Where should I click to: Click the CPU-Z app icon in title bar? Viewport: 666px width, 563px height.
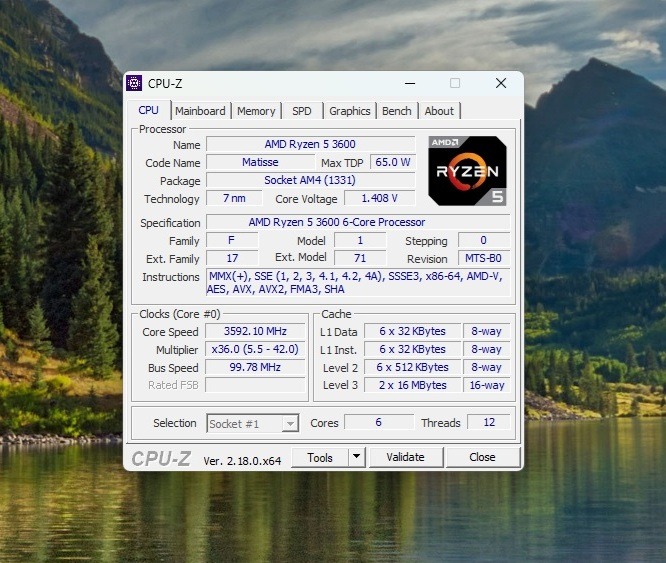(x=134, y=83)
